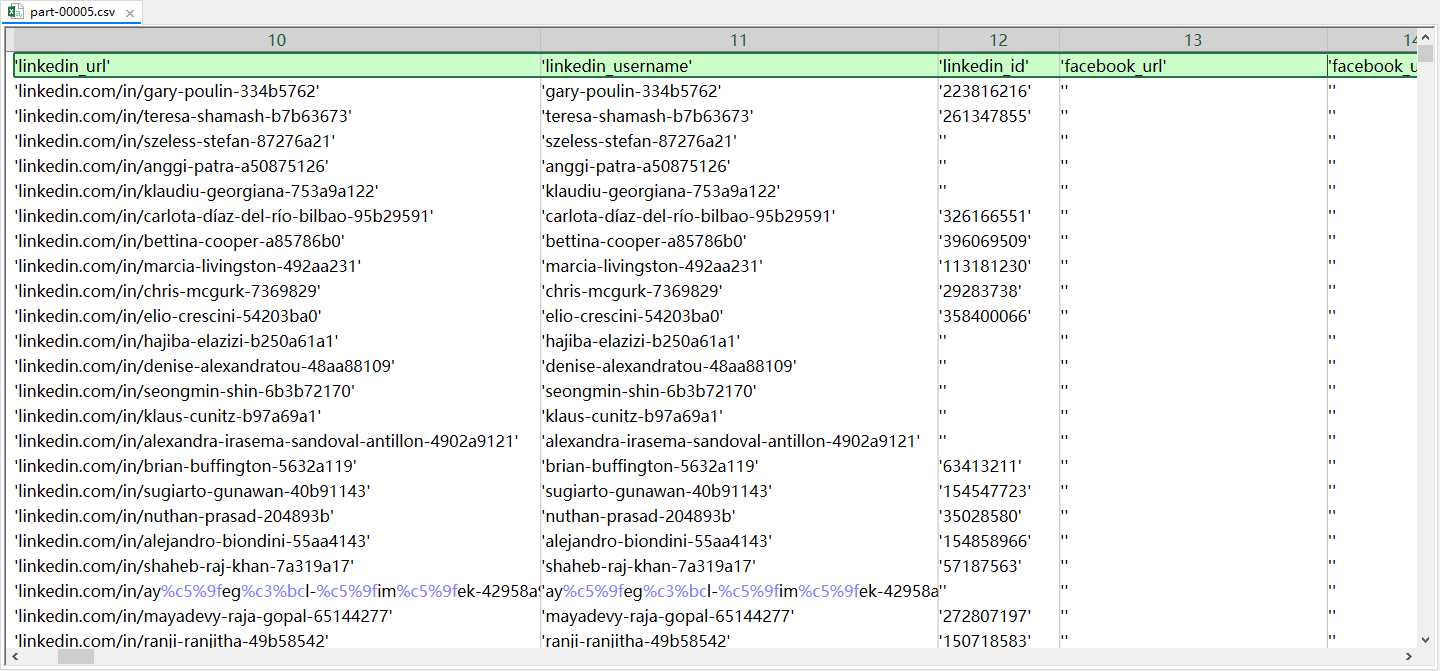1440x671 pixels.
Task: Click the 'brian-buffington-5632a119' username cell
Action: [x=739, y=466]
